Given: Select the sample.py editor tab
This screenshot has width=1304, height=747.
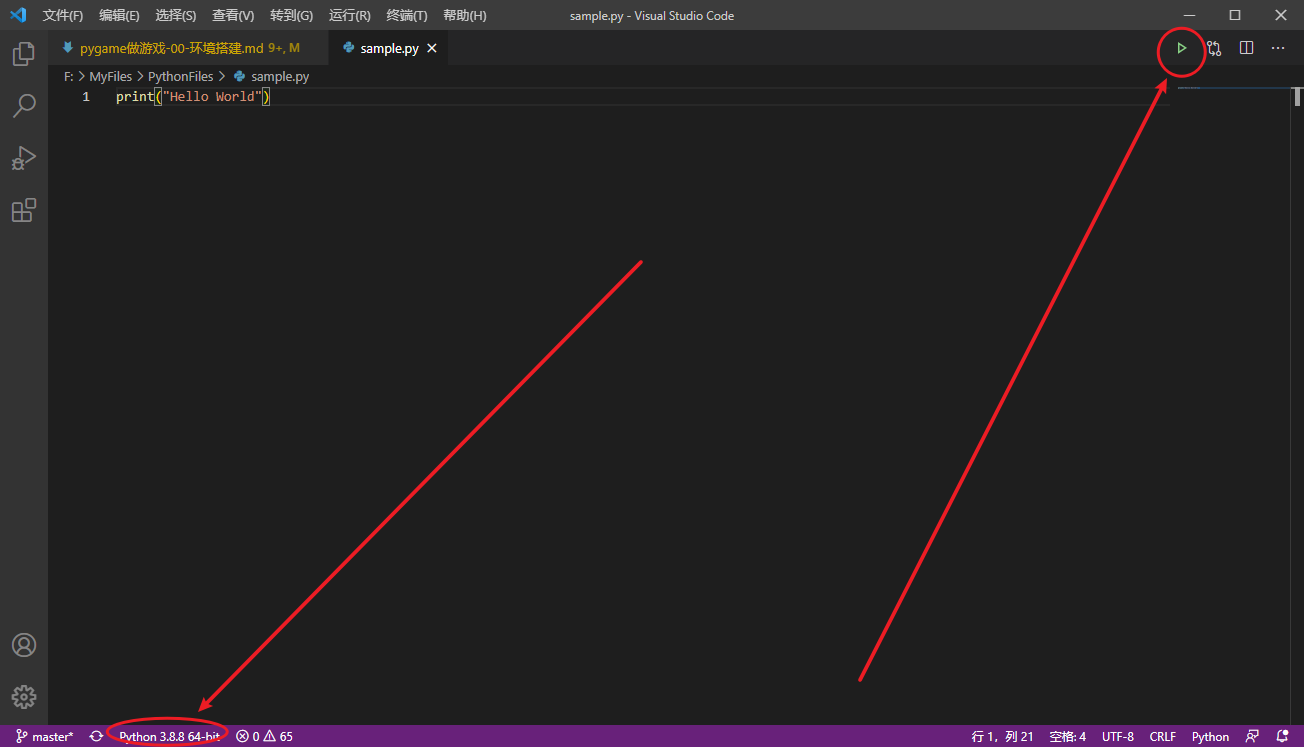Looking at the screenshot, I should click(x=389, y=48).
